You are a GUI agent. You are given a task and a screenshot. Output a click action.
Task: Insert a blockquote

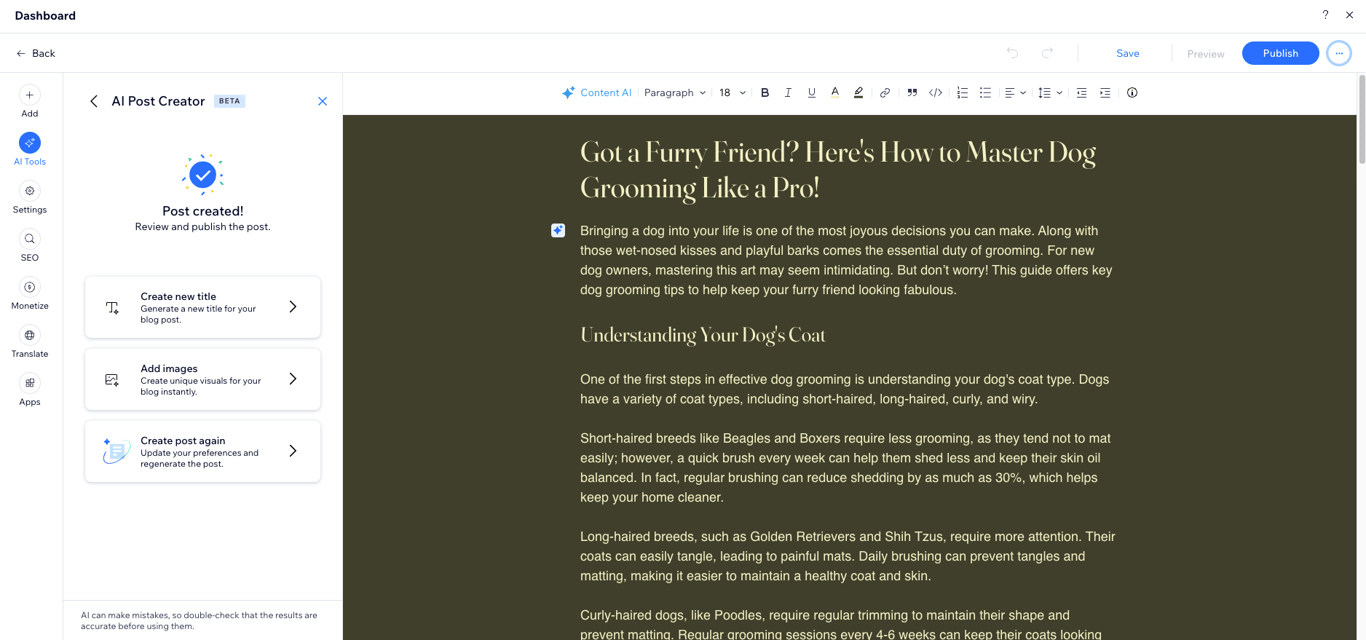[911, 92]
